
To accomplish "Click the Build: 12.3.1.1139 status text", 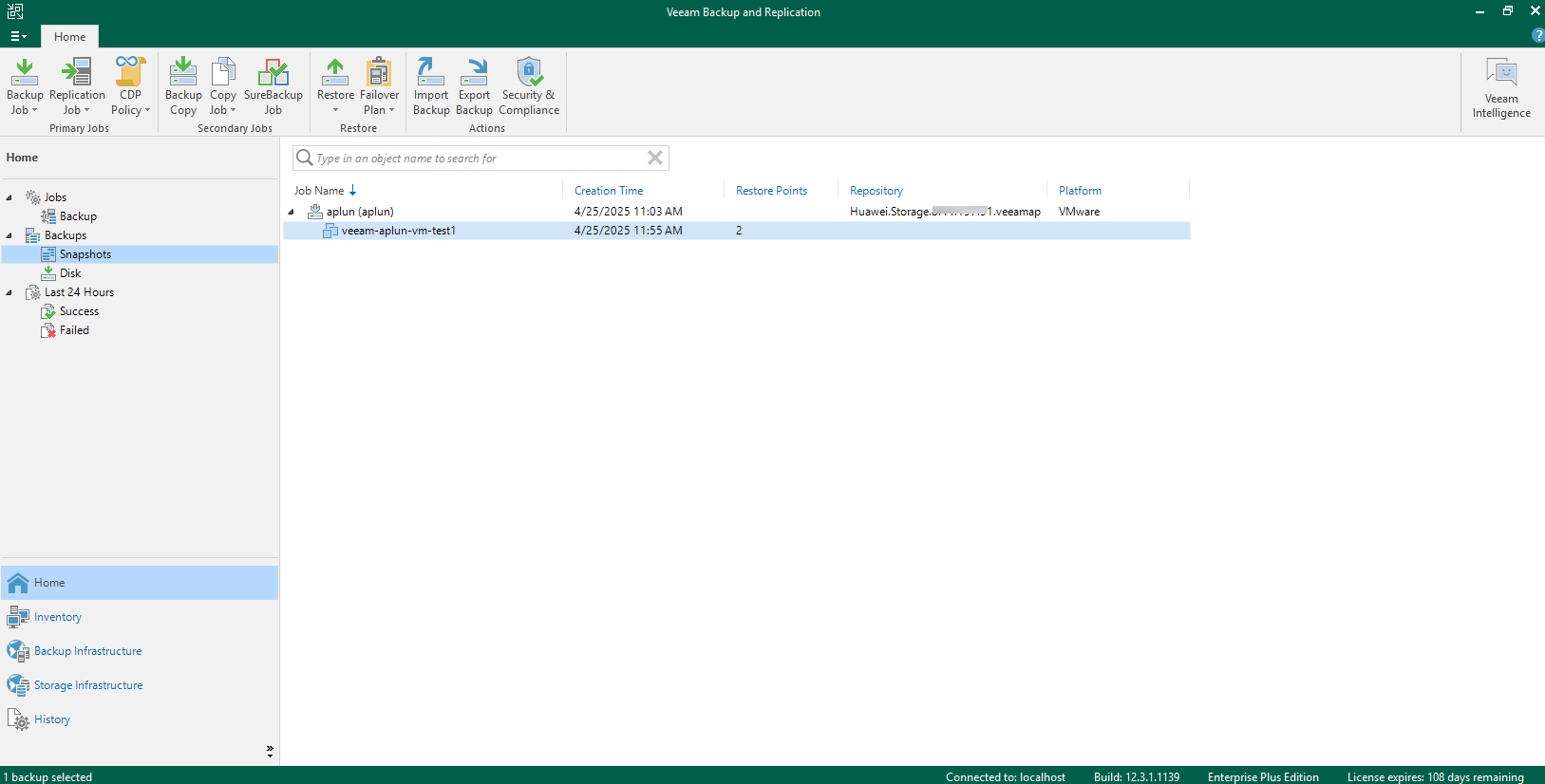I will tap(1137, 777).
